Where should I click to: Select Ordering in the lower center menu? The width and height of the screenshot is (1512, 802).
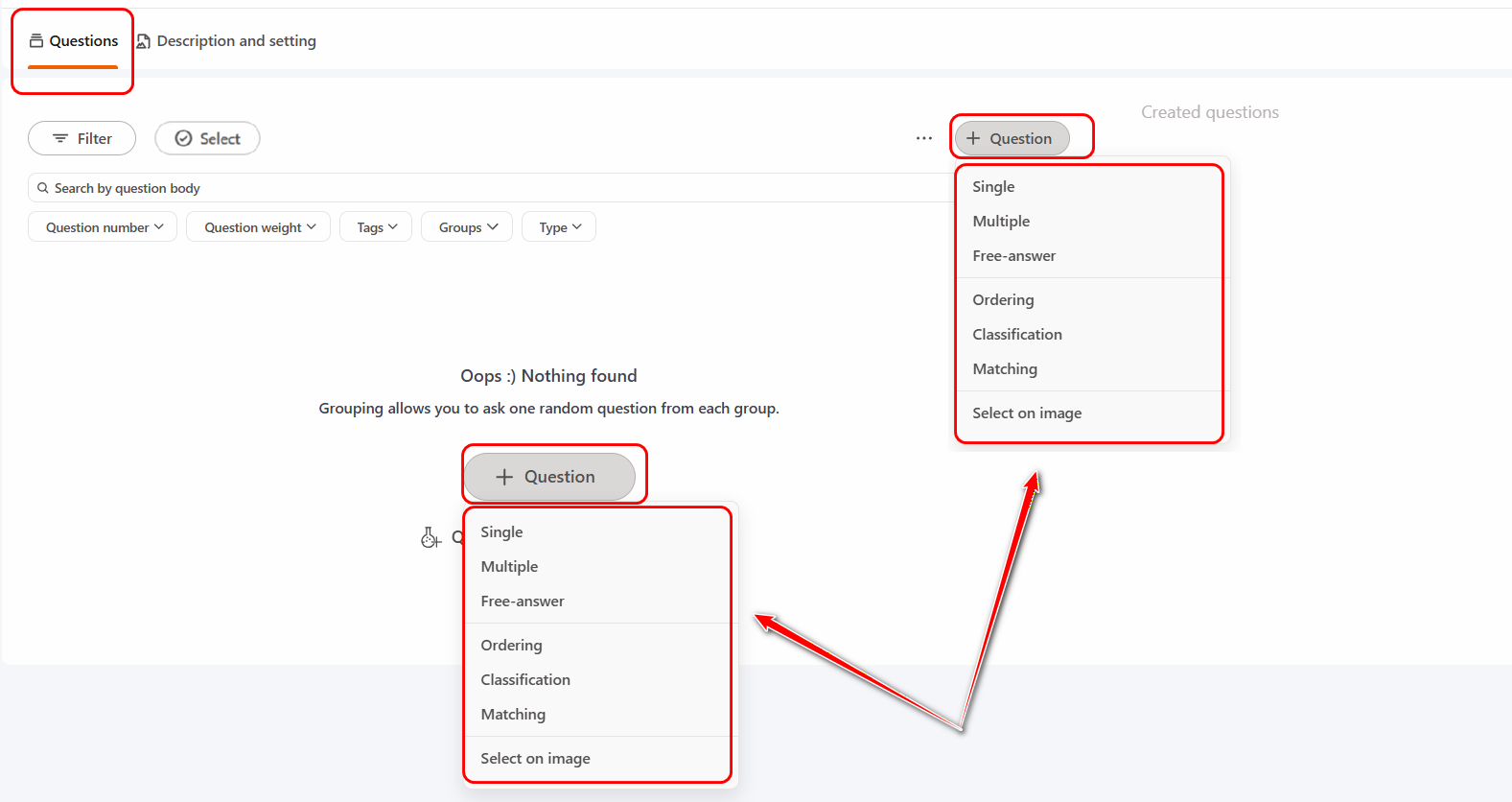pyautogui.click(x=511, y=646)
